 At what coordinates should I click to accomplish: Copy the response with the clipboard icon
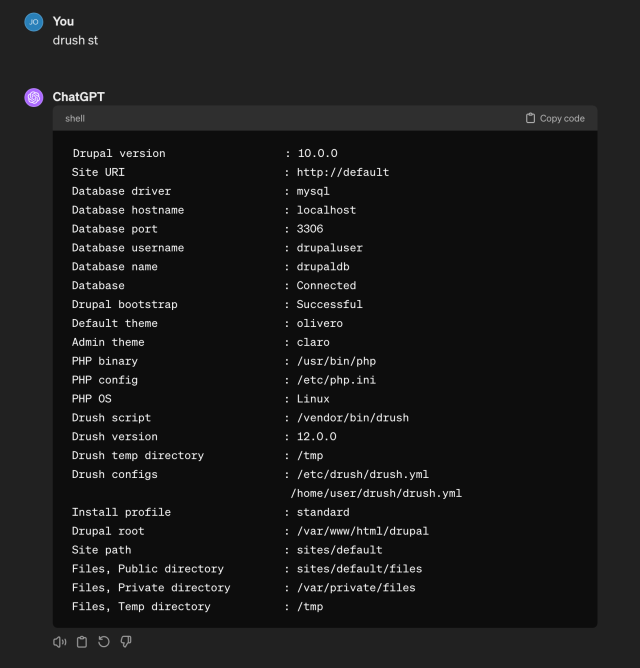tap(82, 641)
